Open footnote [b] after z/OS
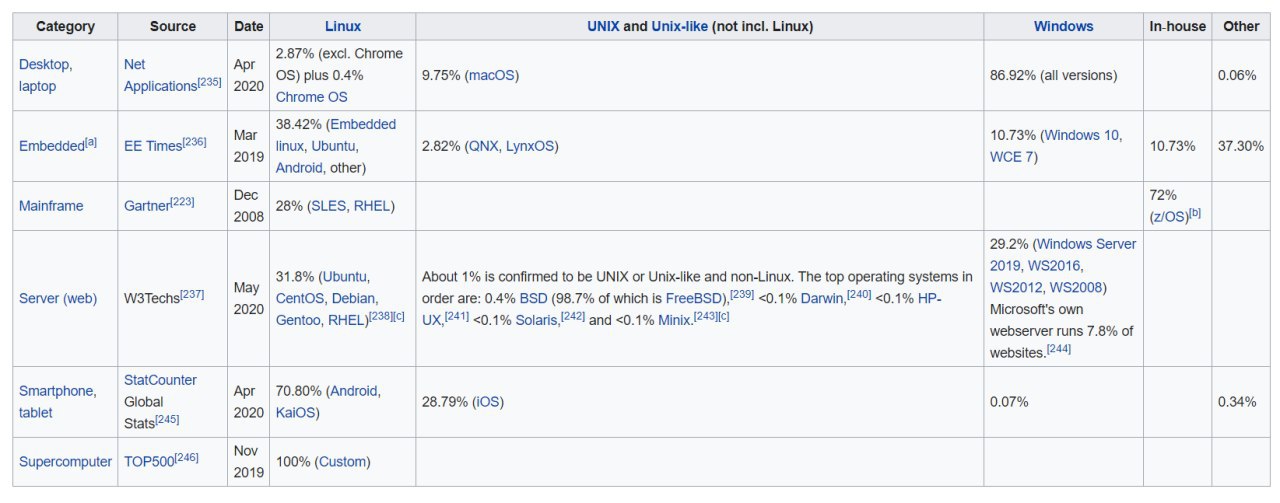Viewport: 1280px width, 503px height. pos(1195,214)
